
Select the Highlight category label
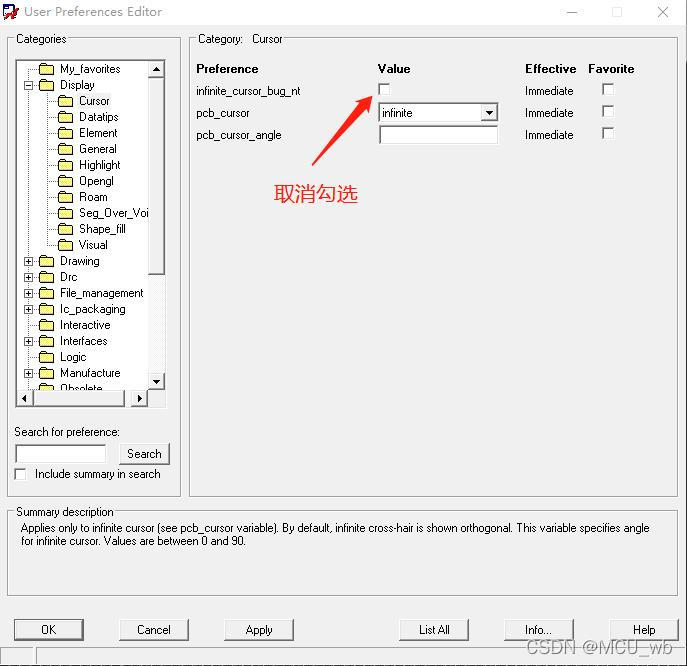99,165
